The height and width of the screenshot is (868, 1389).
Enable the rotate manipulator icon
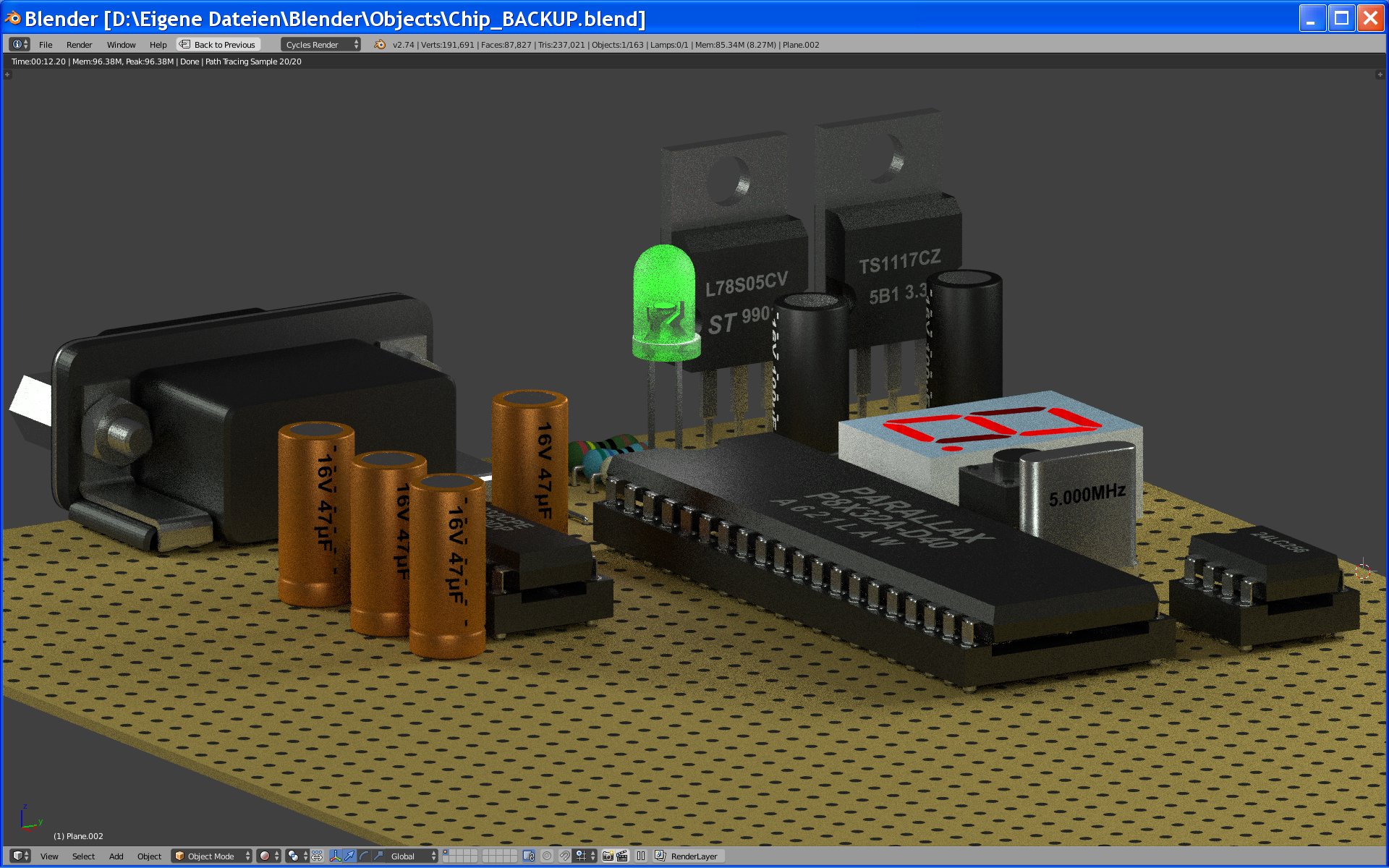(x=364, y=856)
